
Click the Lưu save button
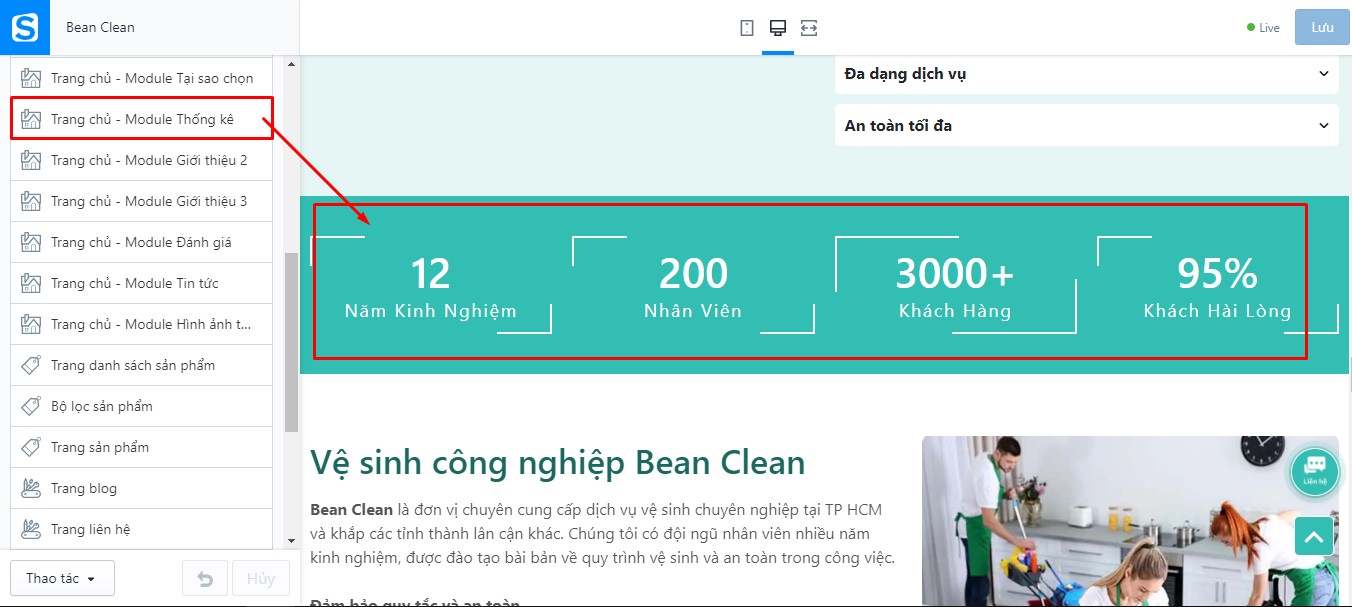(x=1322, y=27)
